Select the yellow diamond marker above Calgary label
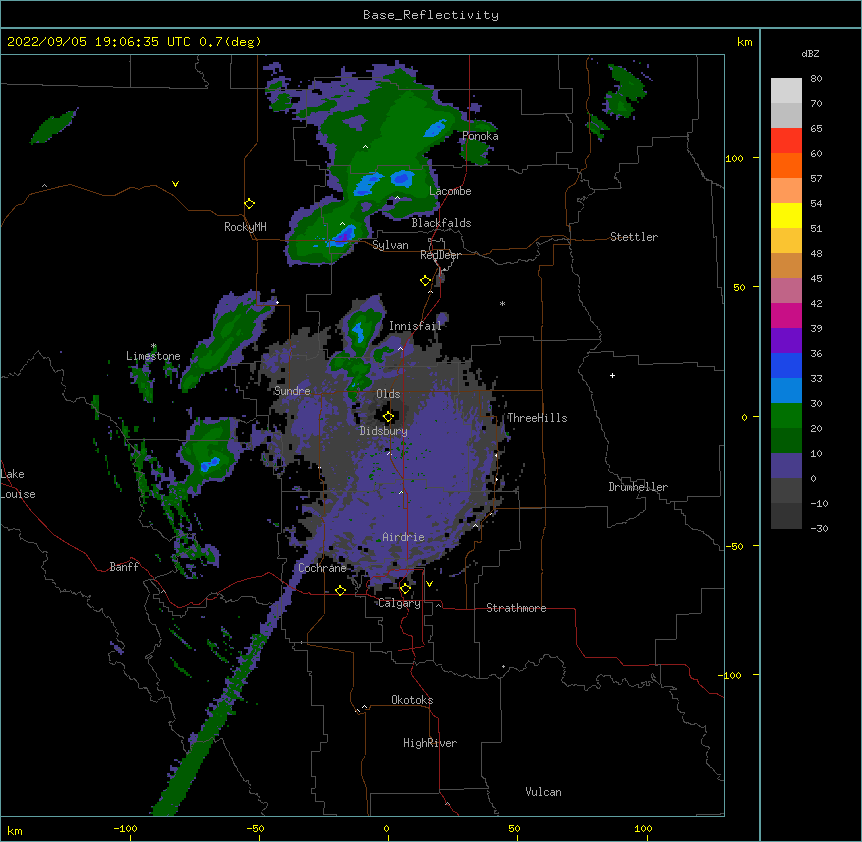This screenshot has height=842, width=862. point(405,589)
